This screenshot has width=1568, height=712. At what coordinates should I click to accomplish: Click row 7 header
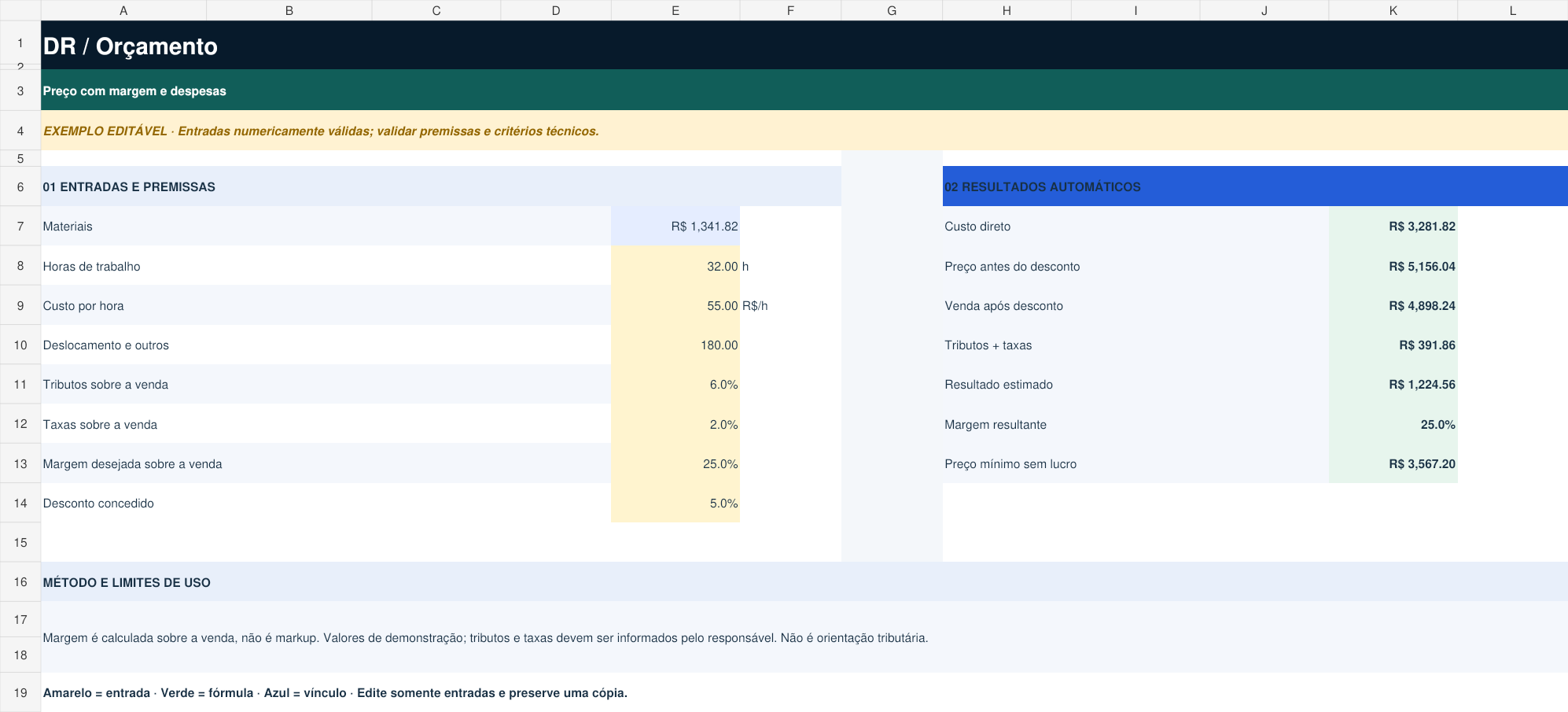(x=20, y=226)
